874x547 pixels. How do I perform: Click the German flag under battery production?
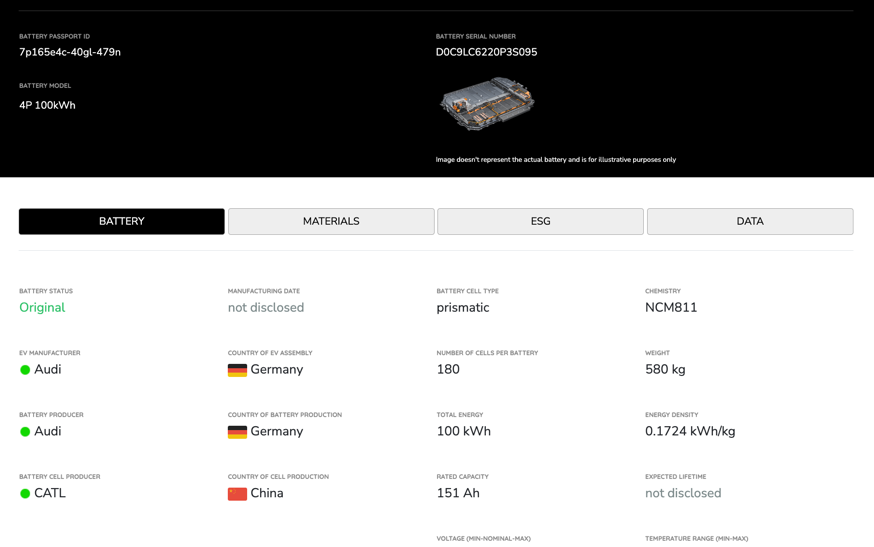click(x=237, y=432)
